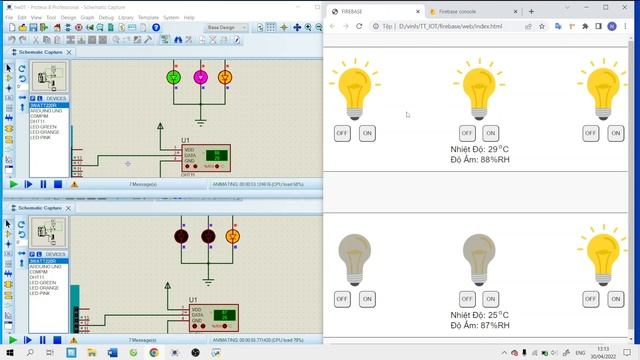Click the overview thumbnail in upper Proteus window

pos(49,77)
